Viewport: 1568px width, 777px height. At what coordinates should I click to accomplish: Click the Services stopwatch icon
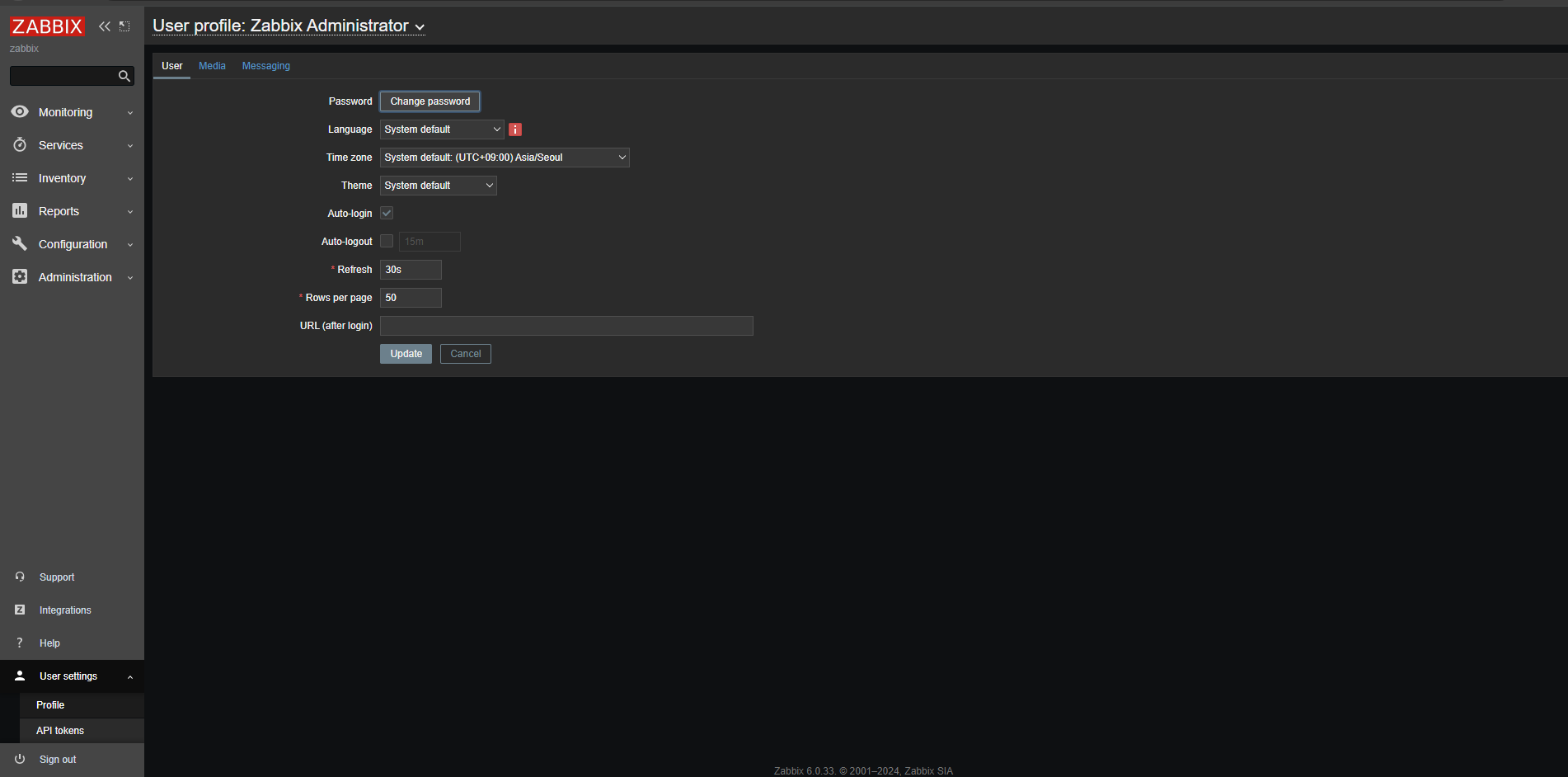coord(20,144)
